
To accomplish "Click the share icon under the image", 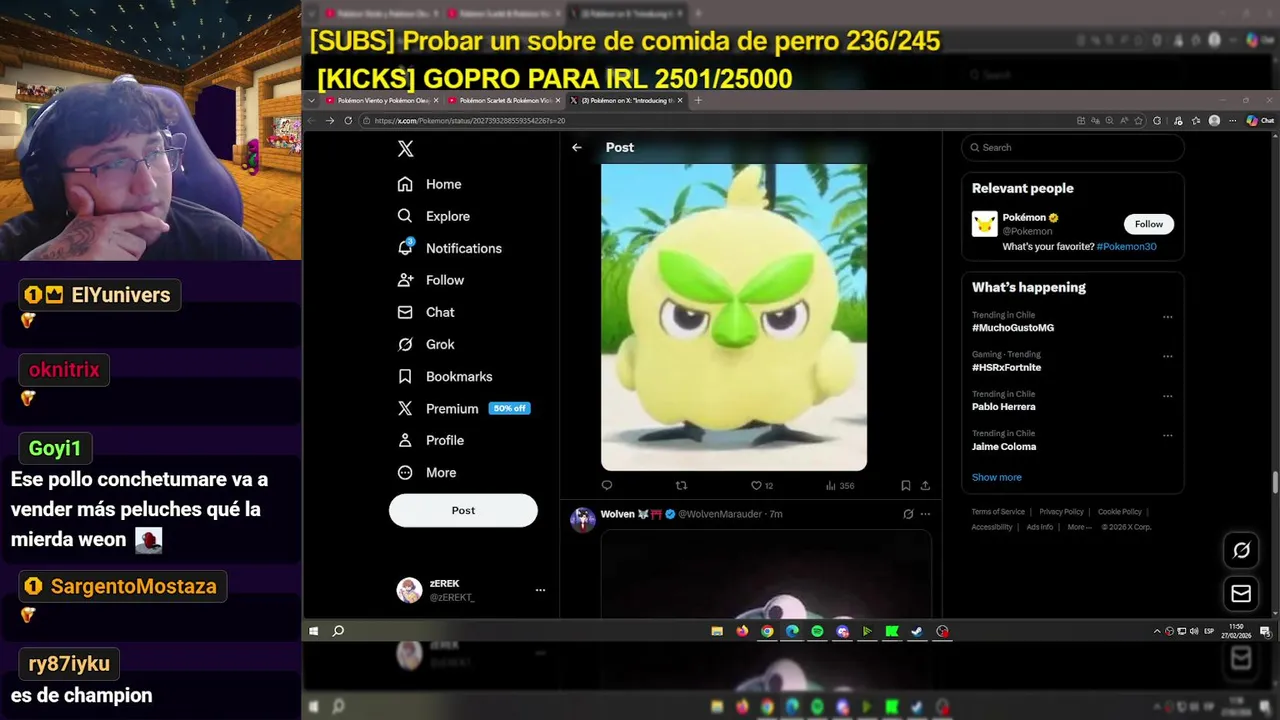I will [x=925, y=485].
